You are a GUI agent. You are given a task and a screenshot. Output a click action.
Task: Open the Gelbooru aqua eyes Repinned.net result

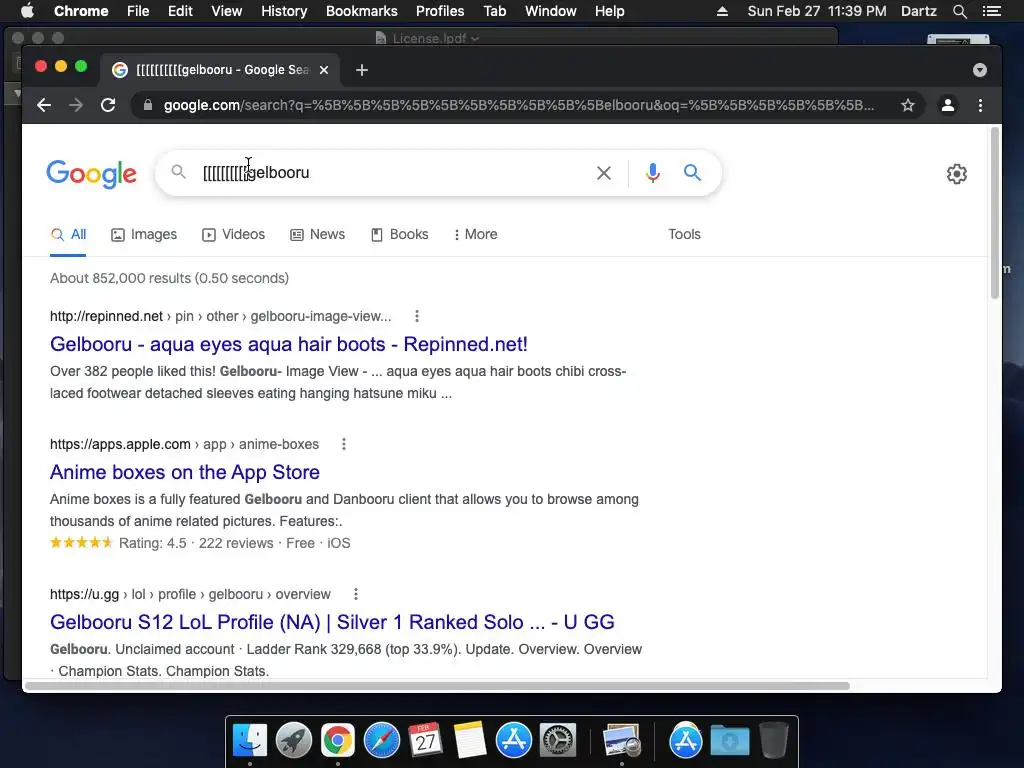(289, 344)
